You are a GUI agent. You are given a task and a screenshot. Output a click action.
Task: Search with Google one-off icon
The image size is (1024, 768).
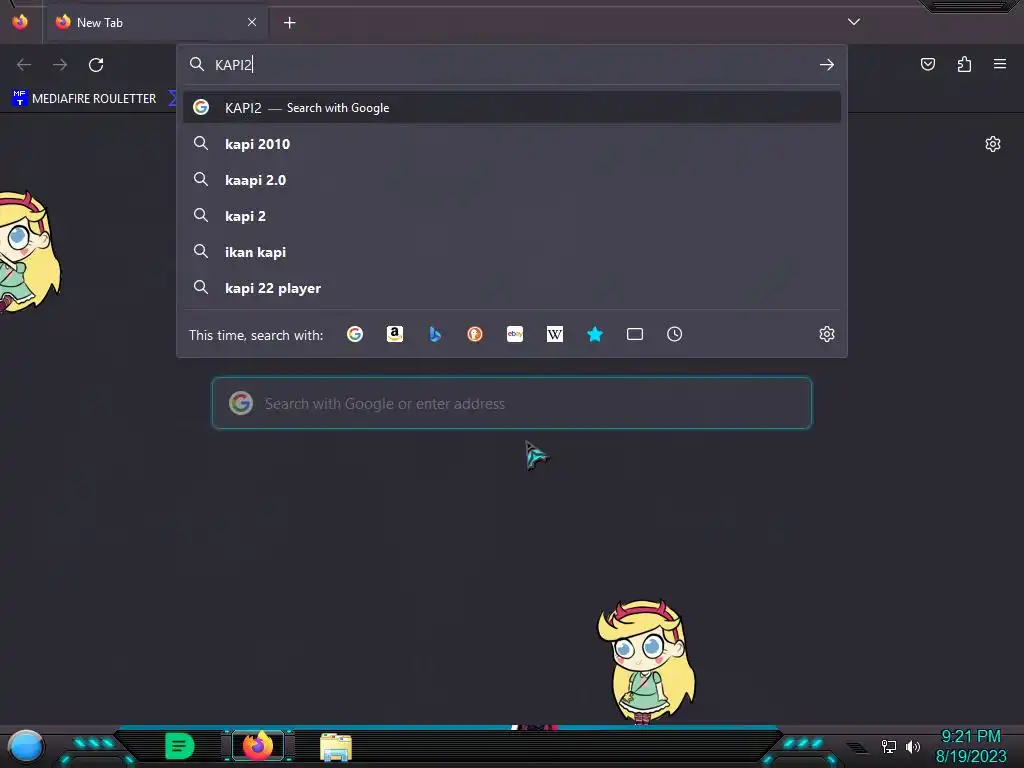[x=355, y=334]
